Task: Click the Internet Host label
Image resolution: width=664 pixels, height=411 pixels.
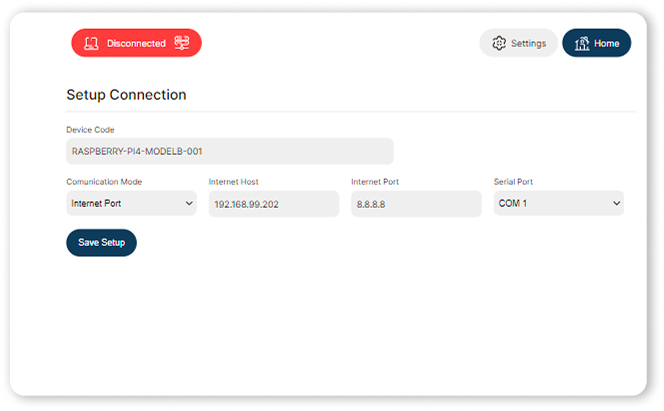Action: pyautogui.click(x=233, y=182)
